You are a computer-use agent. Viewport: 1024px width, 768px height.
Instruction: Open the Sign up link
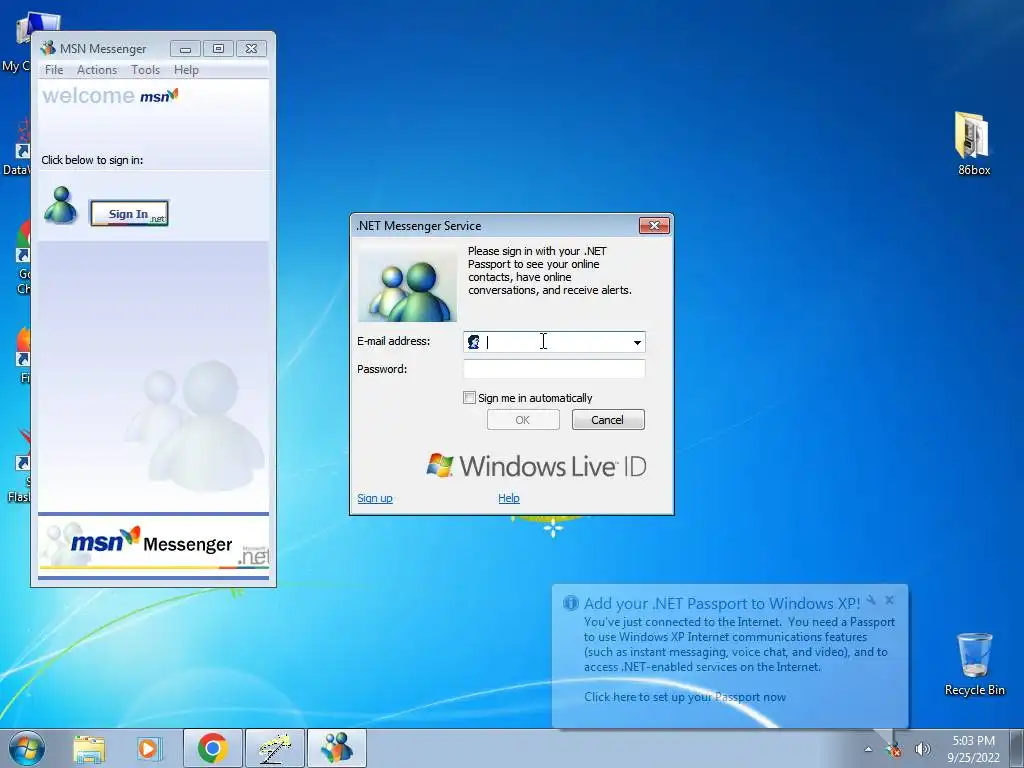375,498
